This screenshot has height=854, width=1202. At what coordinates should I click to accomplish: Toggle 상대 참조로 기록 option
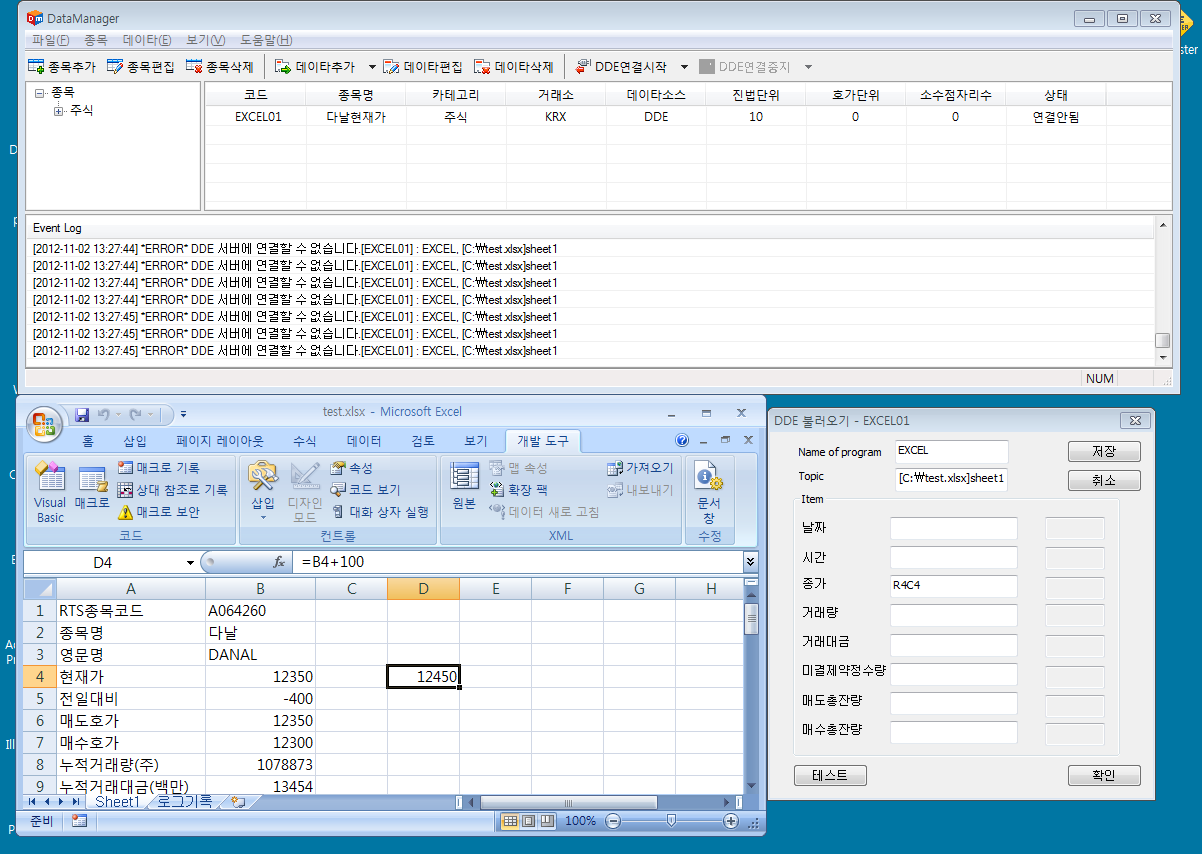pyautogui.click(x=125, y=490)
